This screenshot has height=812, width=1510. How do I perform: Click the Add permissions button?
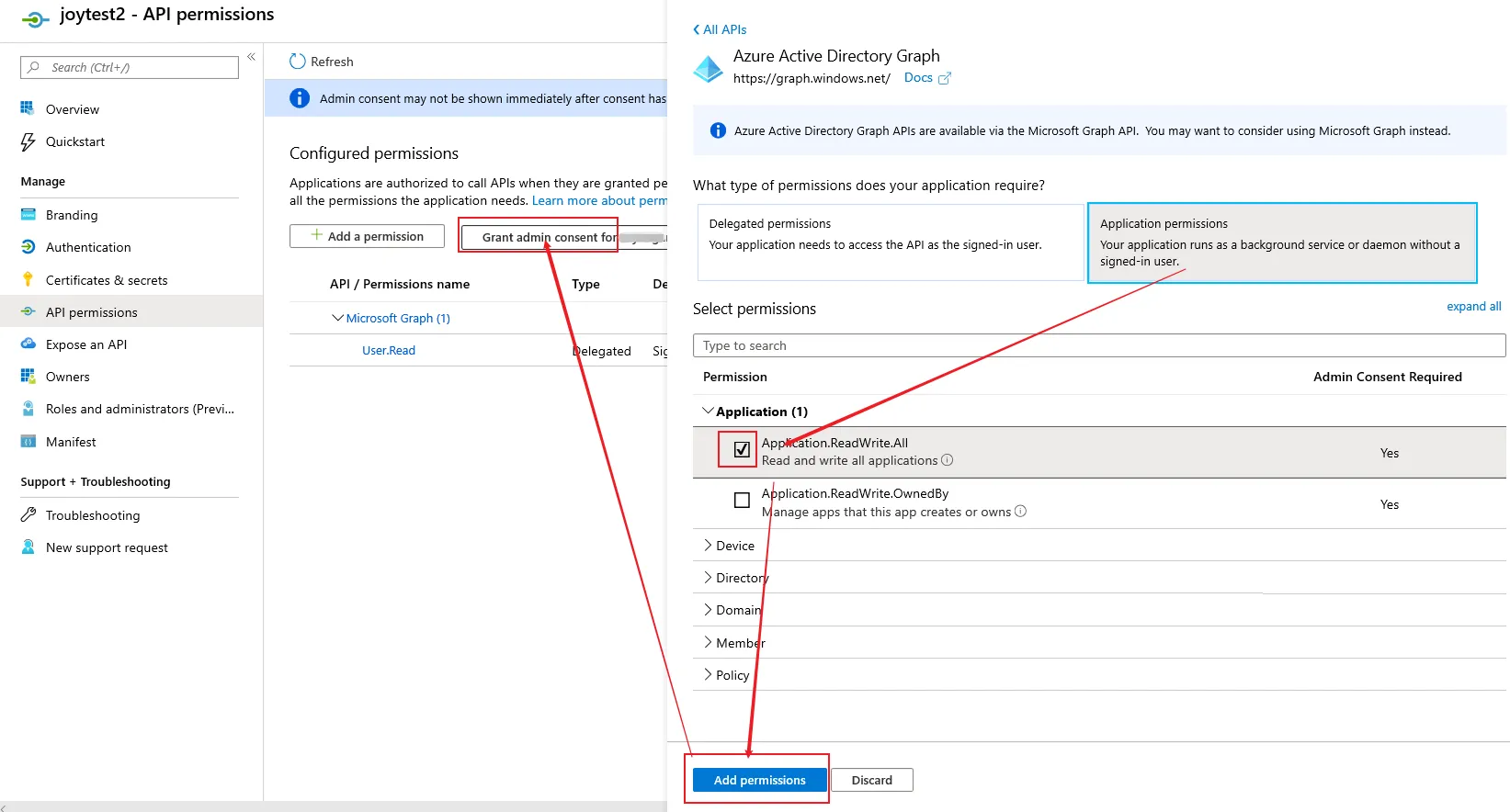tap(759, 780)
